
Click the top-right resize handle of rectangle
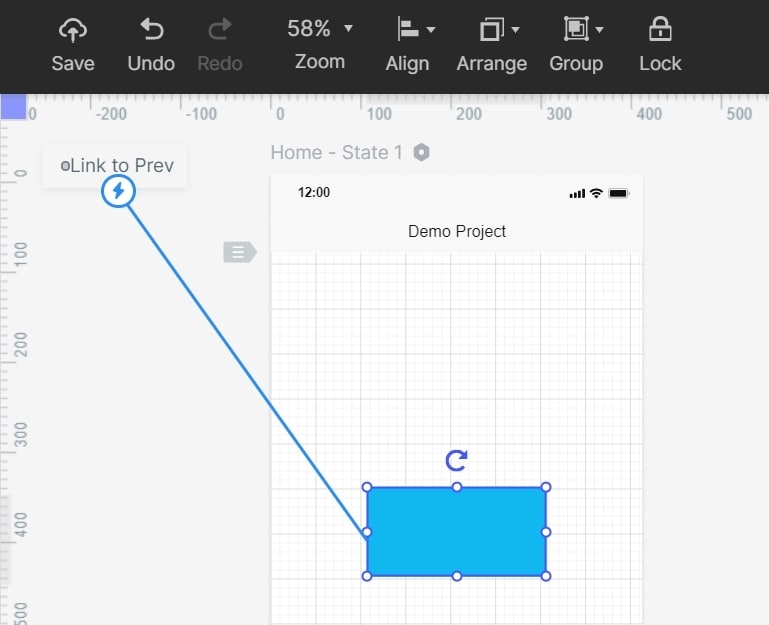(x=546, y=487)
